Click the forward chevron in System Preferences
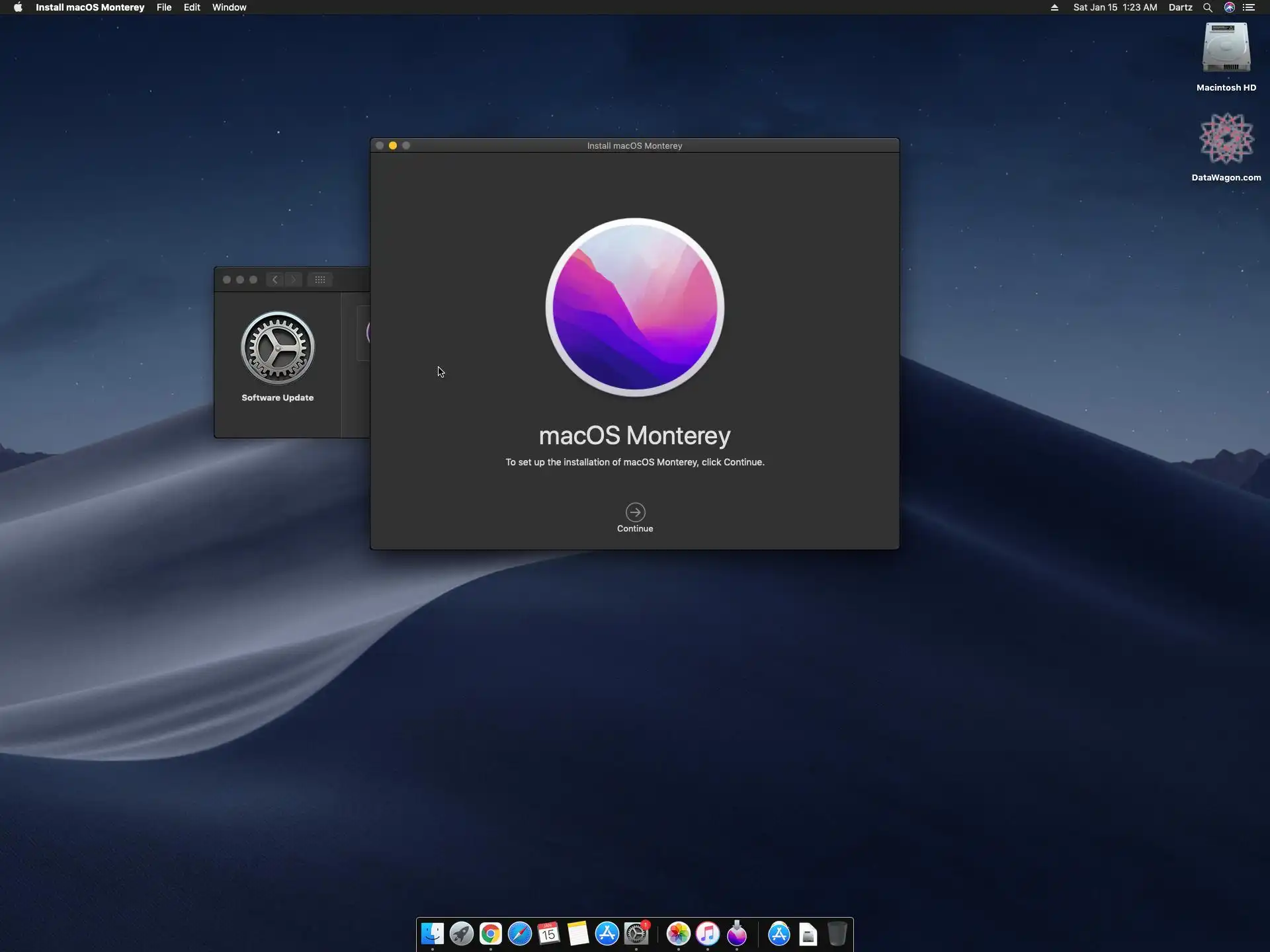This screenshot has height=952, width=1270. tap(294, 280)
